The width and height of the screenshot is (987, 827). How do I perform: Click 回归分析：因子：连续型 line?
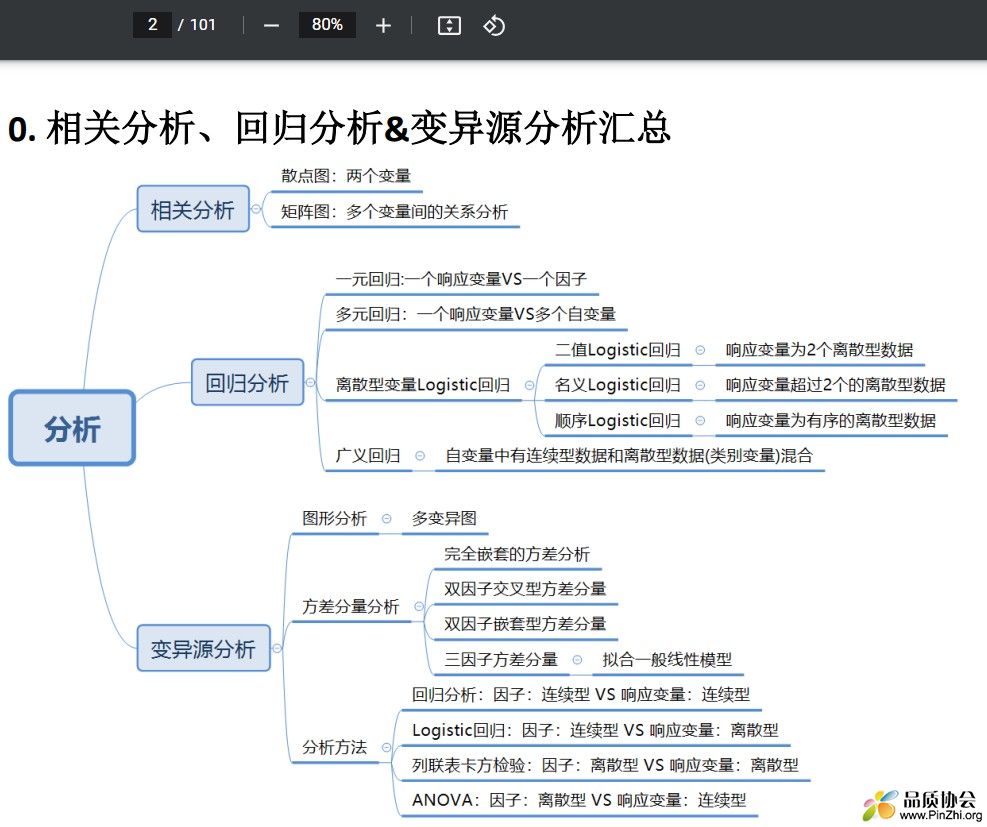581,694
